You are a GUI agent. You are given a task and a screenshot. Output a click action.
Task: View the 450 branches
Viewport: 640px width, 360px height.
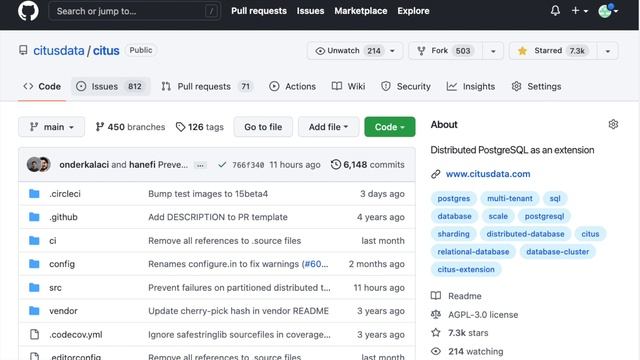(x=130, y=127)
